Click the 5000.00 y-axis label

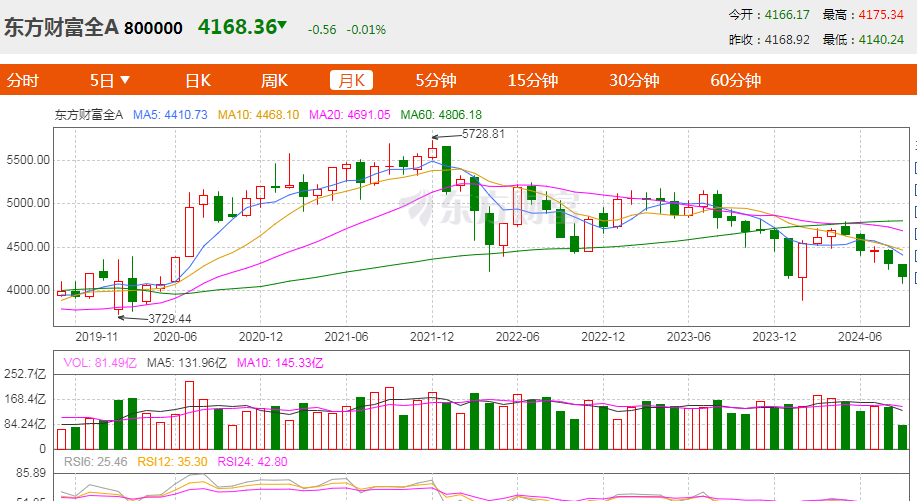tap(28, 203)
